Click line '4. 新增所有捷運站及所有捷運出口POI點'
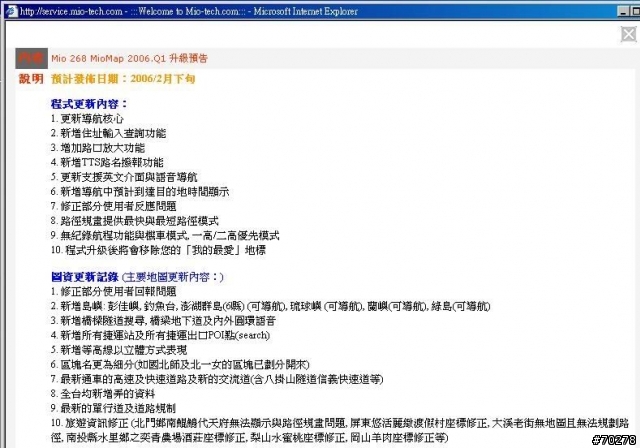This screenshot has height=448, width=640. tap(160, 335)
